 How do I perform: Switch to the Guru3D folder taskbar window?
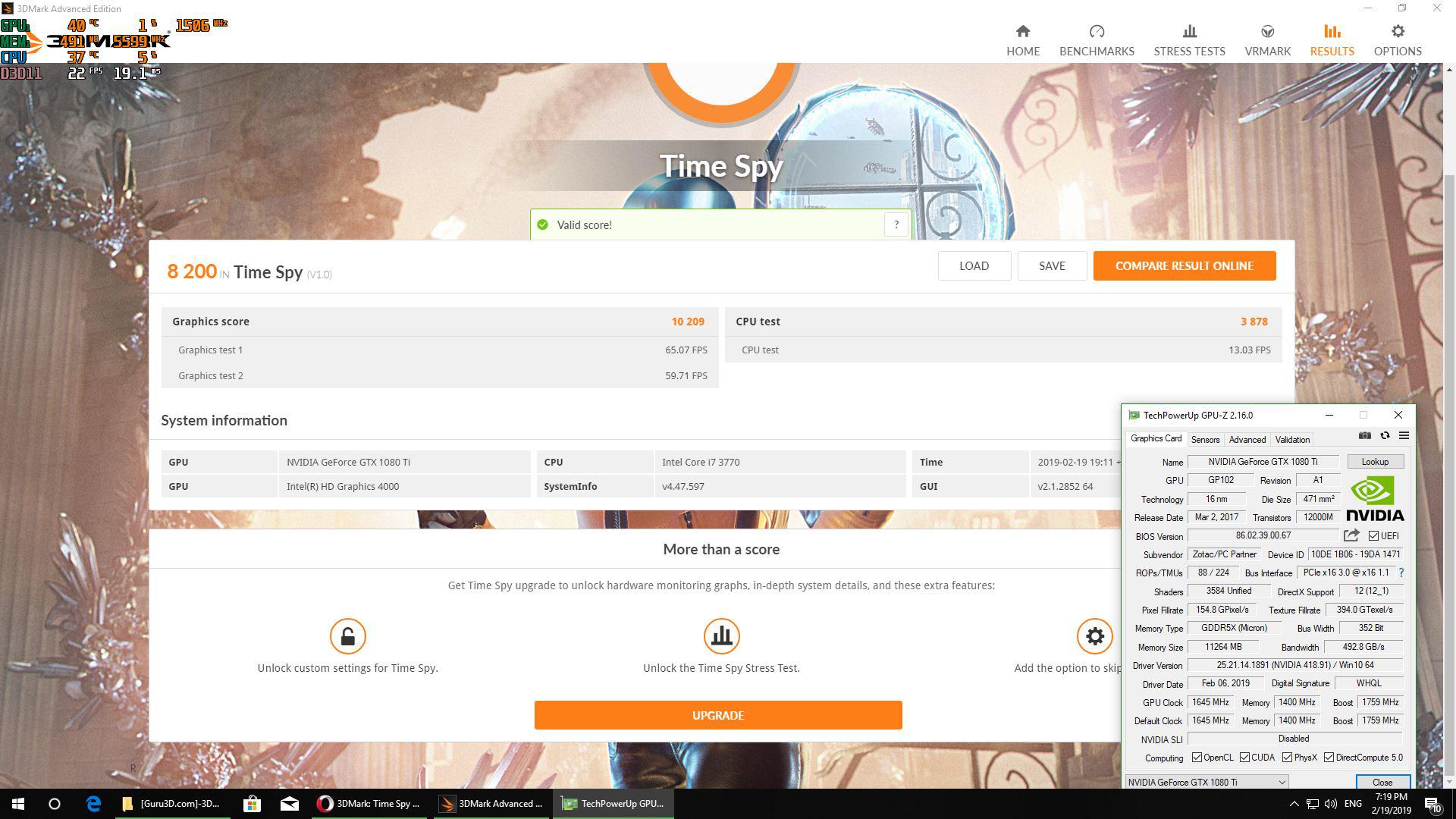[173, 804]
